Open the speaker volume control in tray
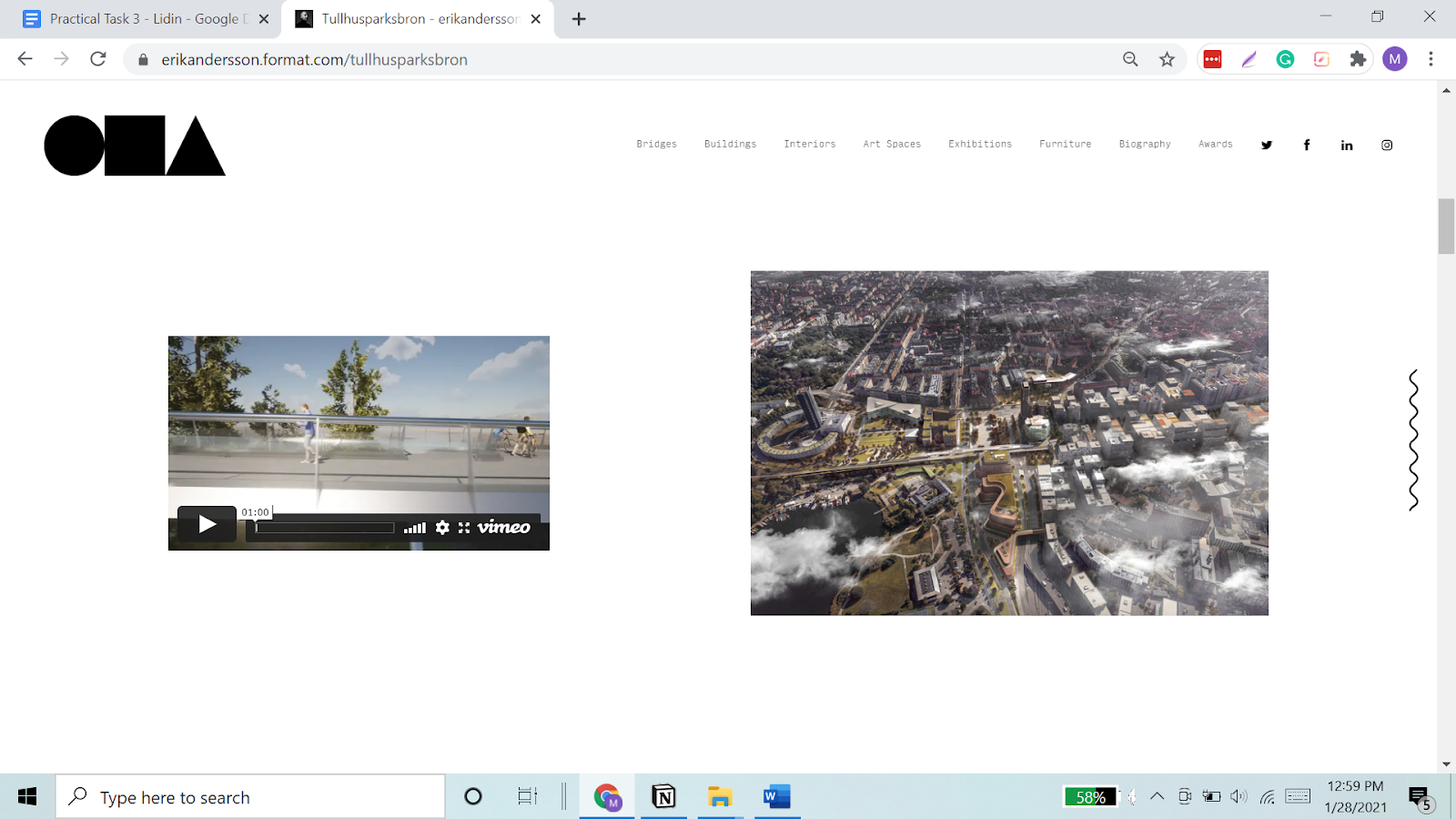1456x819 pixels. pos(1239,796)
